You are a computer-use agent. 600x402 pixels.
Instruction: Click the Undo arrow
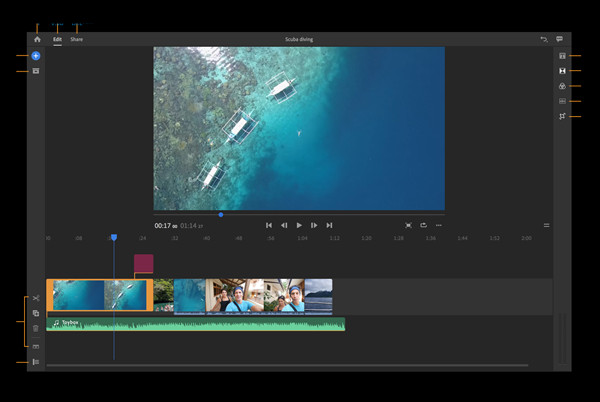(544, 39)
